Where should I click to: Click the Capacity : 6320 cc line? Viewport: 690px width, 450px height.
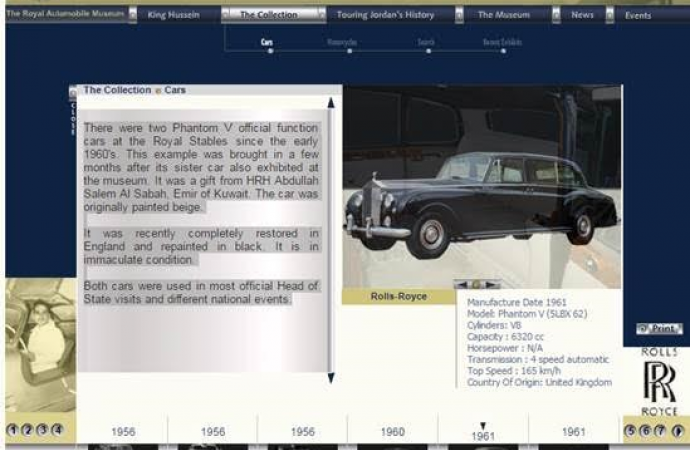[505, 337]
